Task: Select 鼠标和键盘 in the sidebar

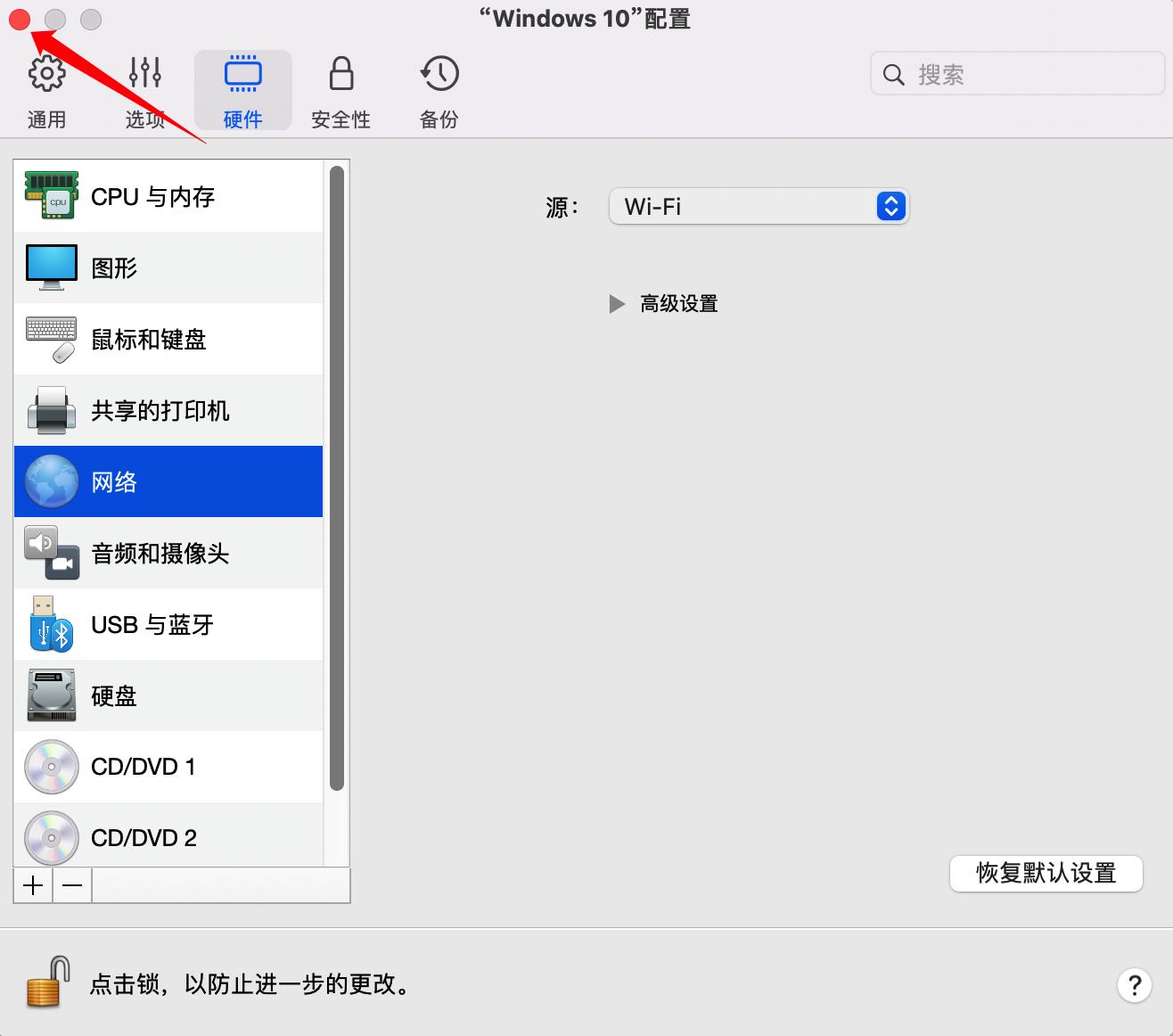Action: 148,339
